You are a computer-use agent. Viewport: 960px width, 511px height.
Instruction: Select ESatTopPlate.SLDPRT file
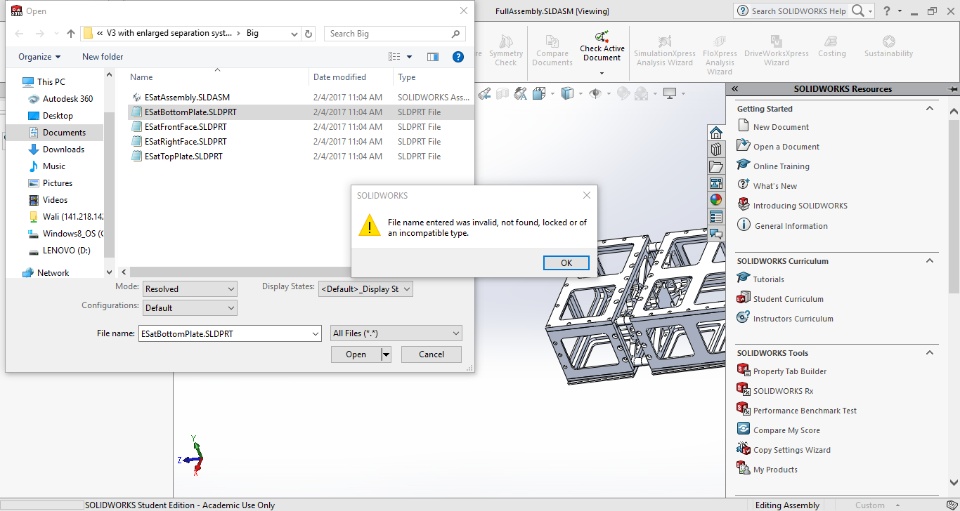[x=183, y=156]
